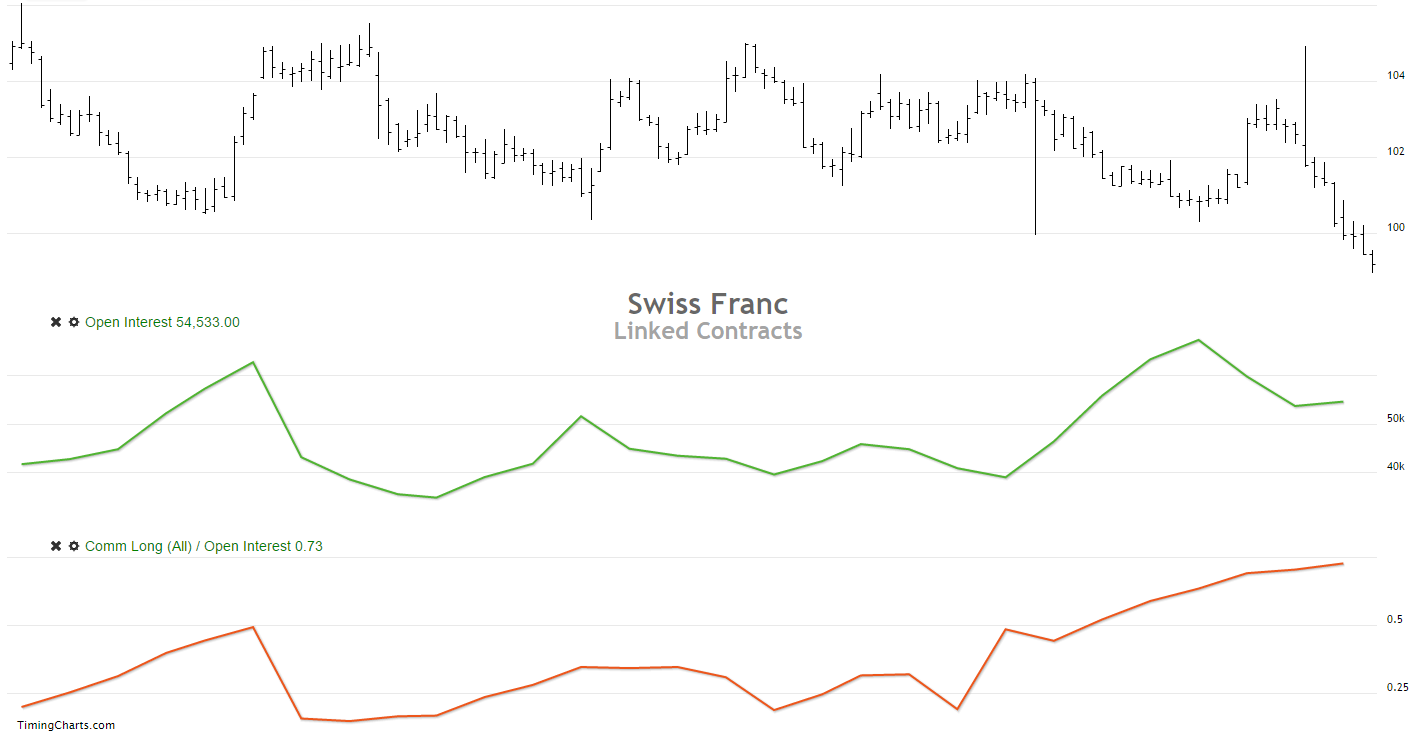Open settings gear for the Open Interest indicator
The height and width of the screenshot is (736, 1416).
point(73,322)
